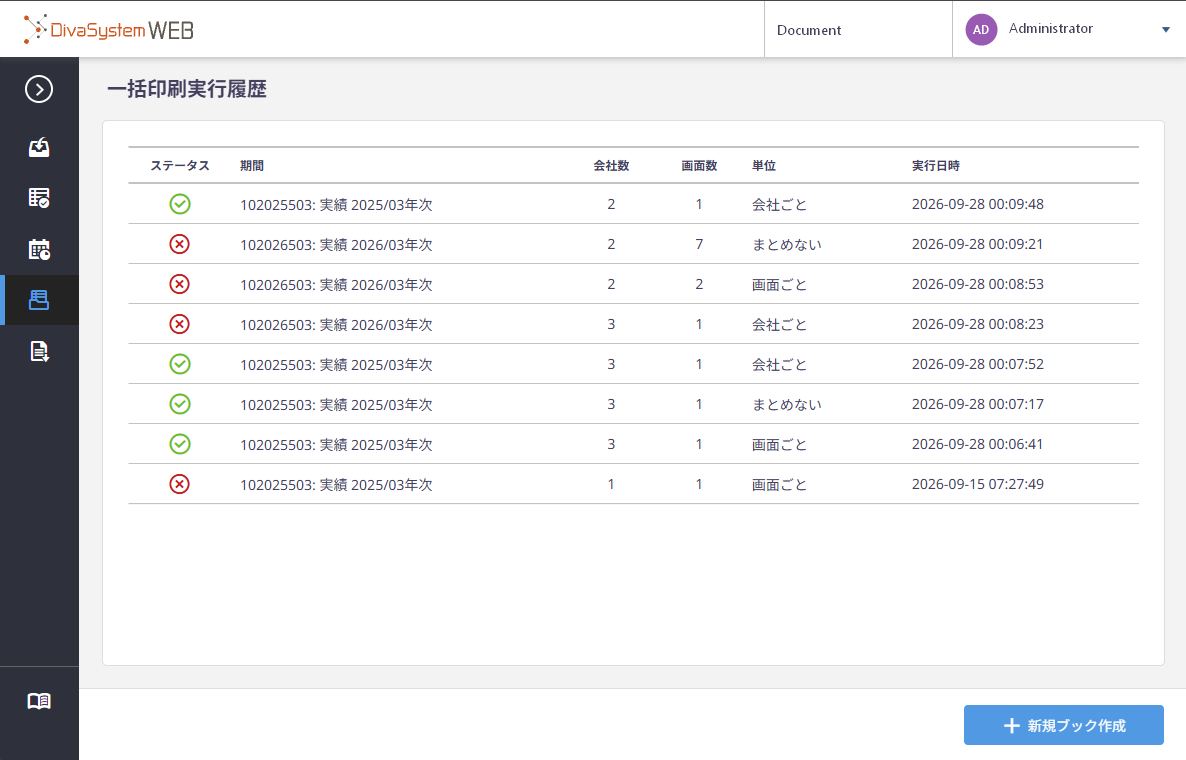The height and width of the screenshot is (760, 1186).
Task: Open the row executed 2026-09-15 07:27:49
Action: click(633, 484)
